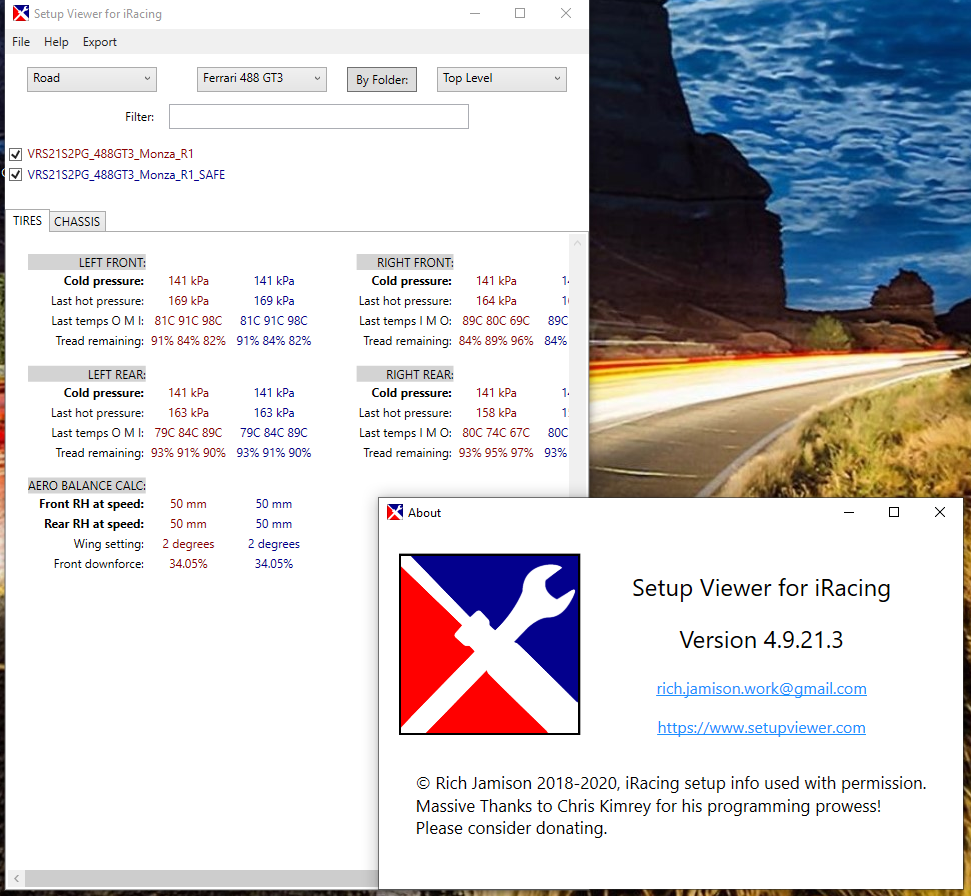Click the RIGHT FRONT section header

(405, 263)
